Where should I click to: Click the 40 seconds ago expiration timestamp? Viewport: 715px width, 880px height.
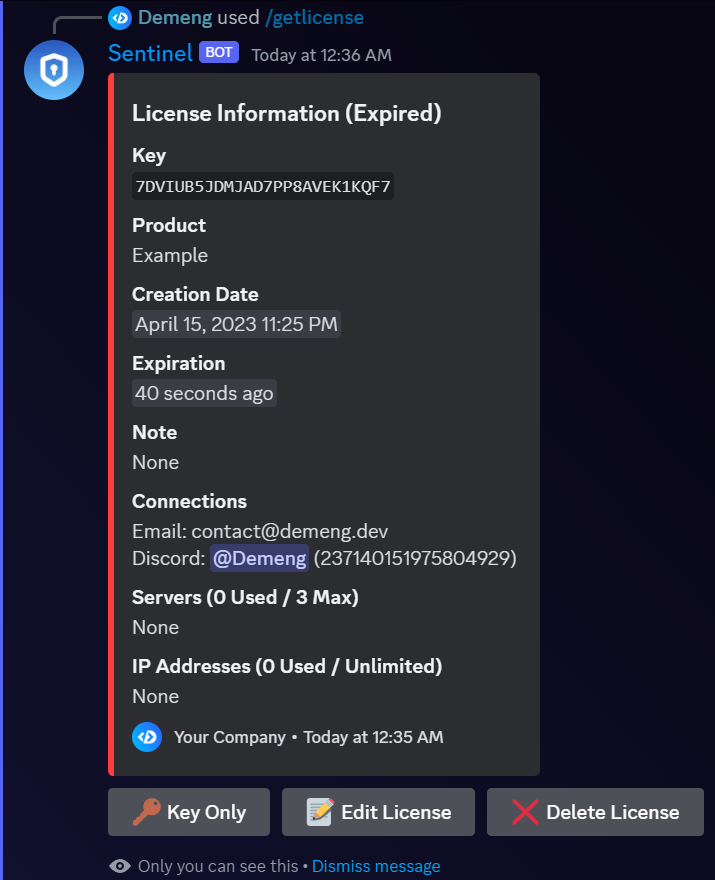tap(204, 392)
